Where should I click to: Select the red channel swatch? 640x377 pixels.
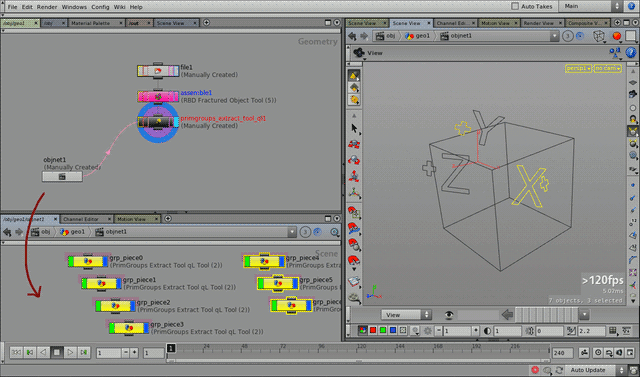coord(372,330)
